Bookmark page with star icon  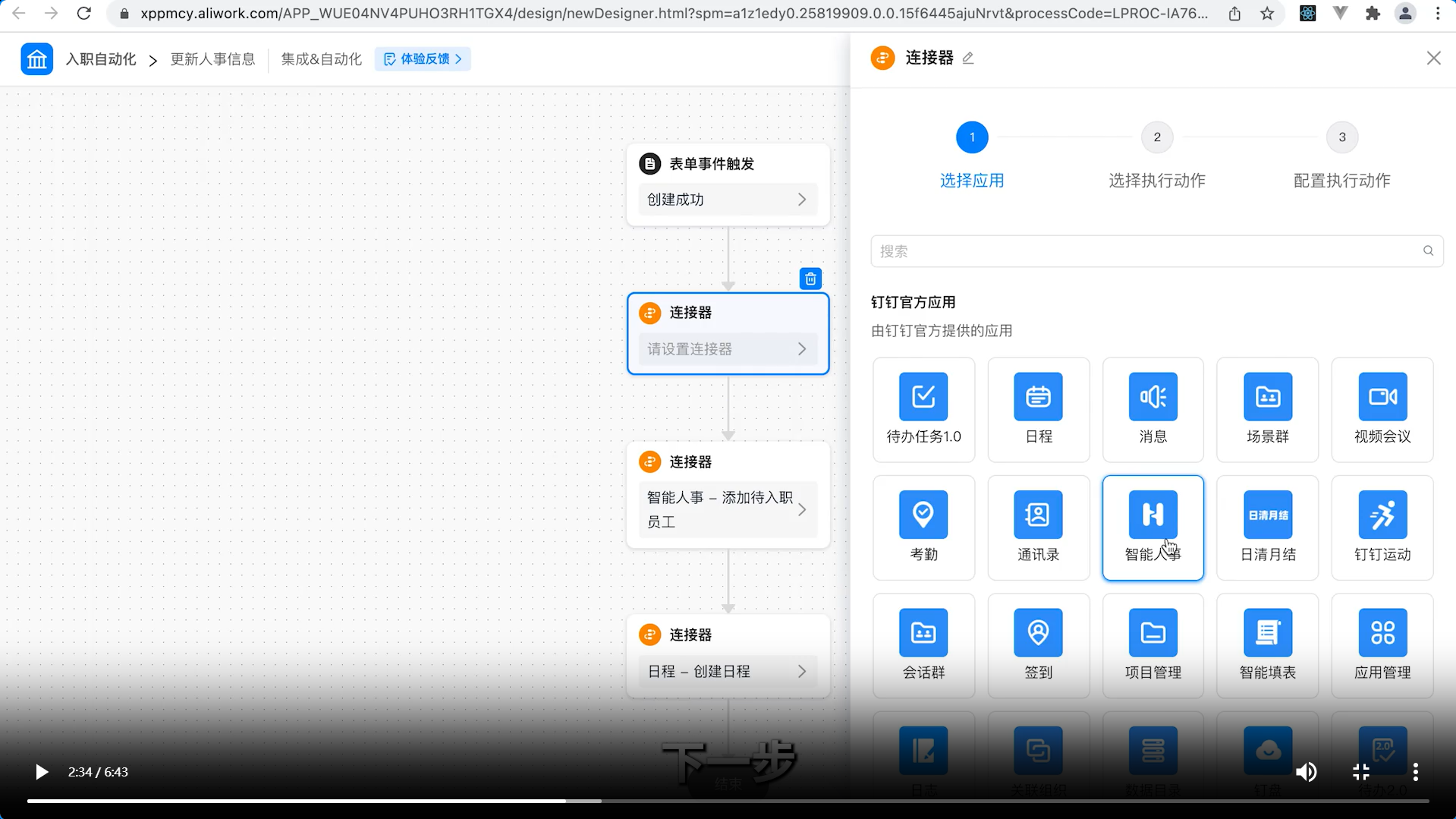[x=1267, y=13]
